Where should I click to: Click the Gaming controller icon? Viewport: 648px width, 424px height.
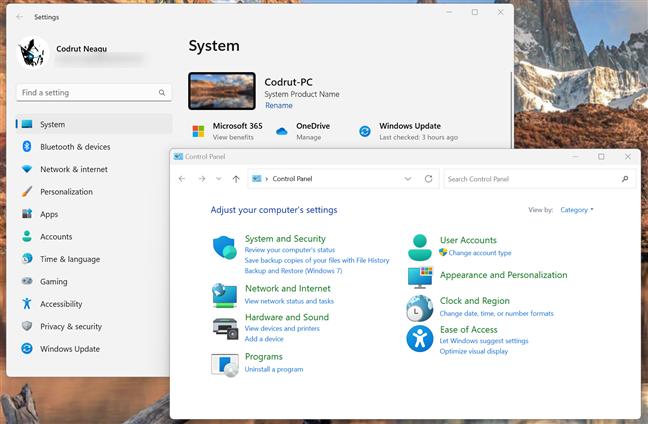click(27, 281)
